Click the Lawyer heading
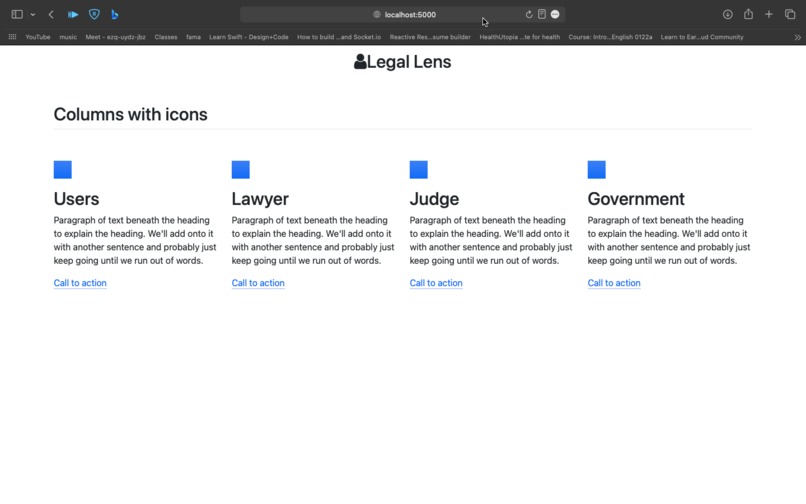The height and width of the screenshot is (504, 806). coord(260,199)
